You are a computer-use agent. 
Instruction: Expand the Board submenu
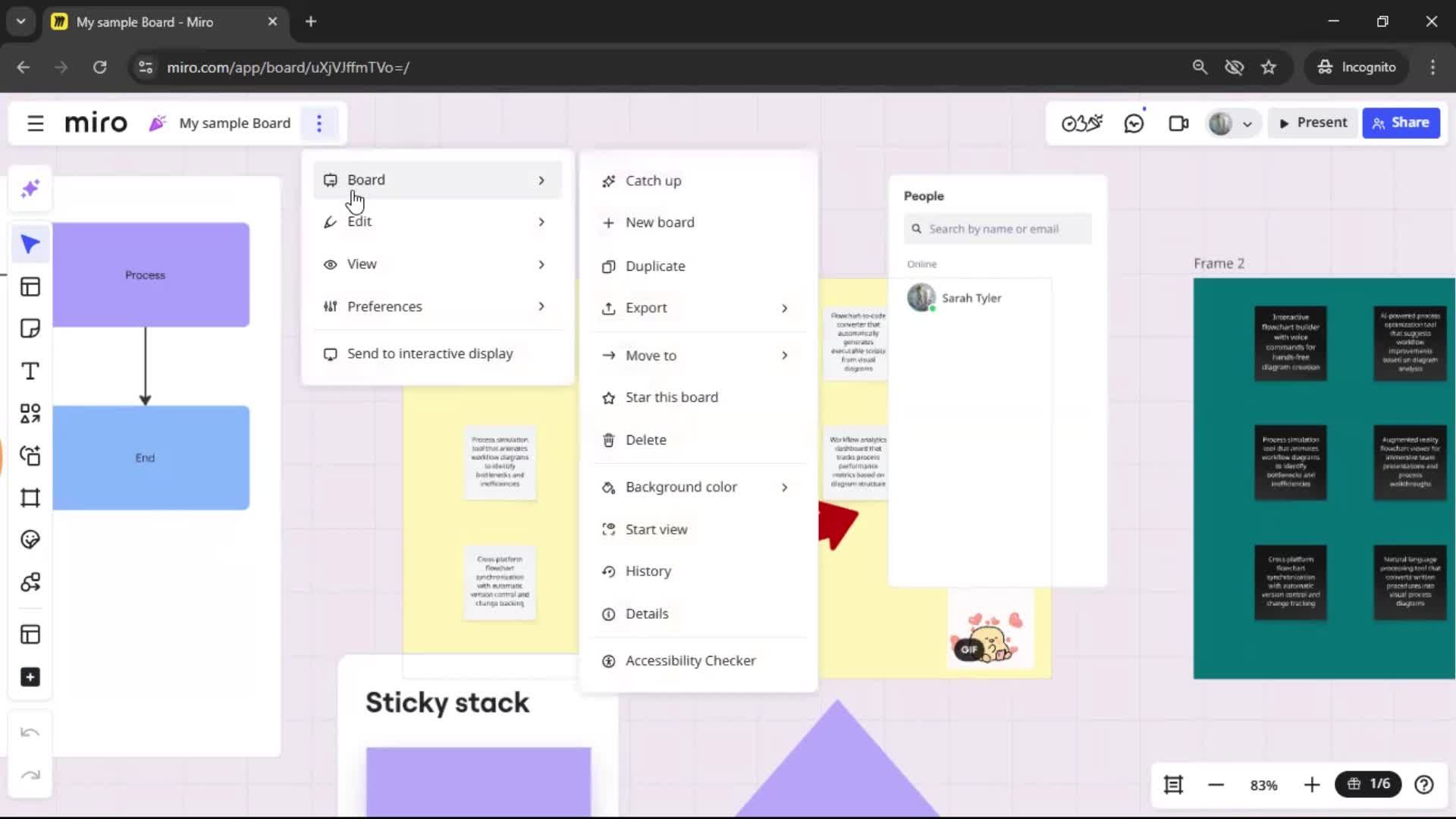[438, 180]
